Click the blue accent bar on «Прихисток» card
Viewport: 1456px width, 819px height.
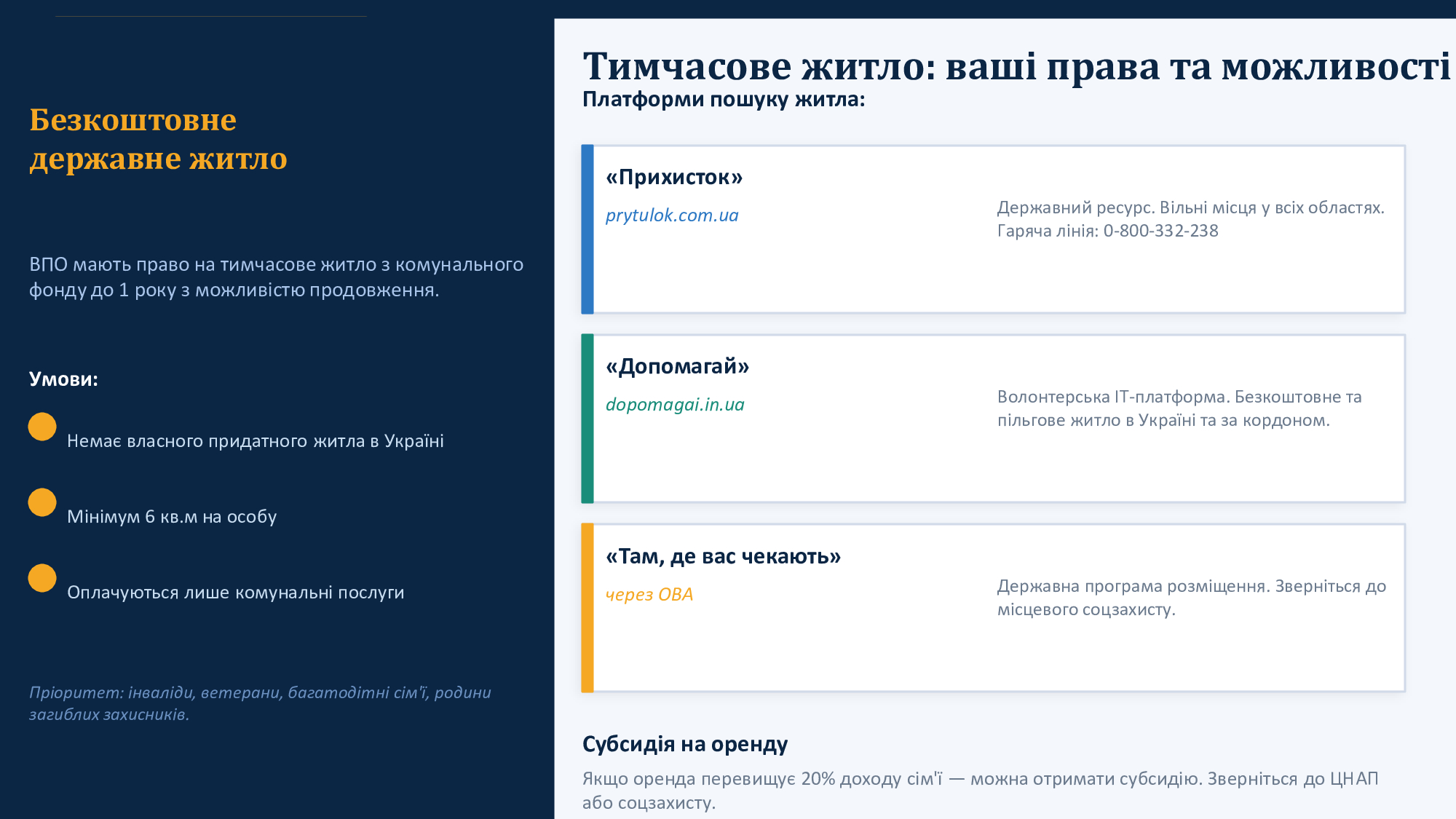coord(587,229)
